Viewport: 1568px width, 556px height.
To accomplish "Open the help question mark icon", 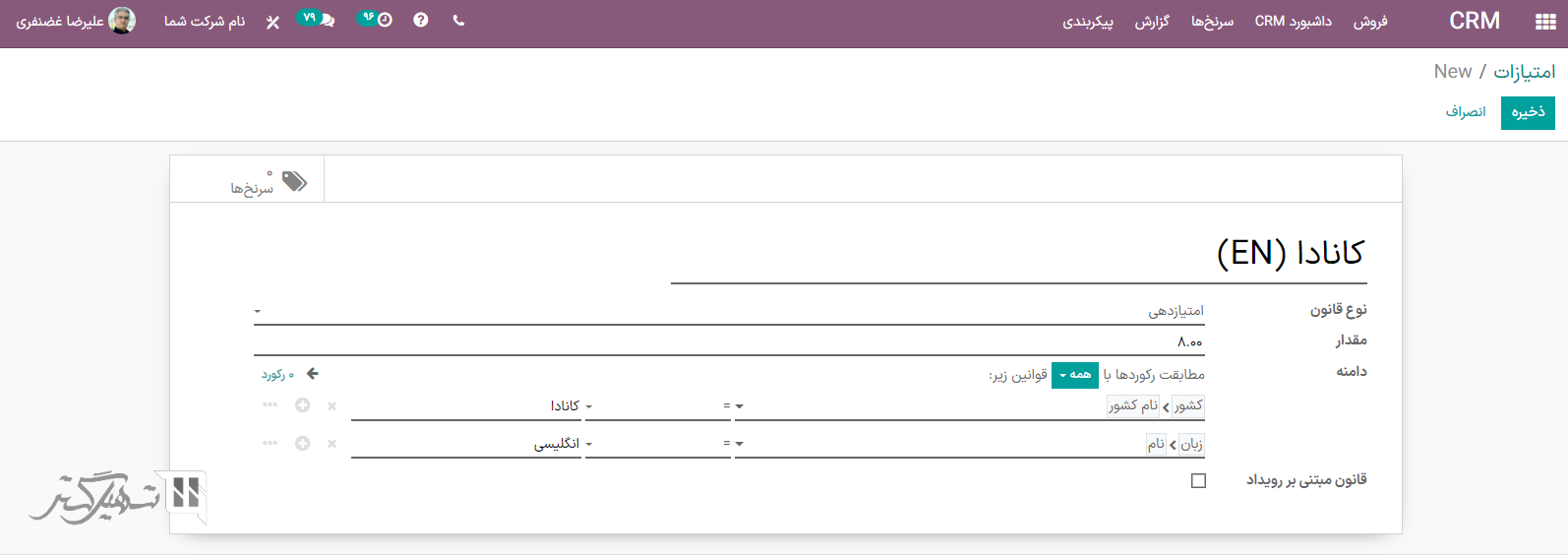I will point(421,21).
